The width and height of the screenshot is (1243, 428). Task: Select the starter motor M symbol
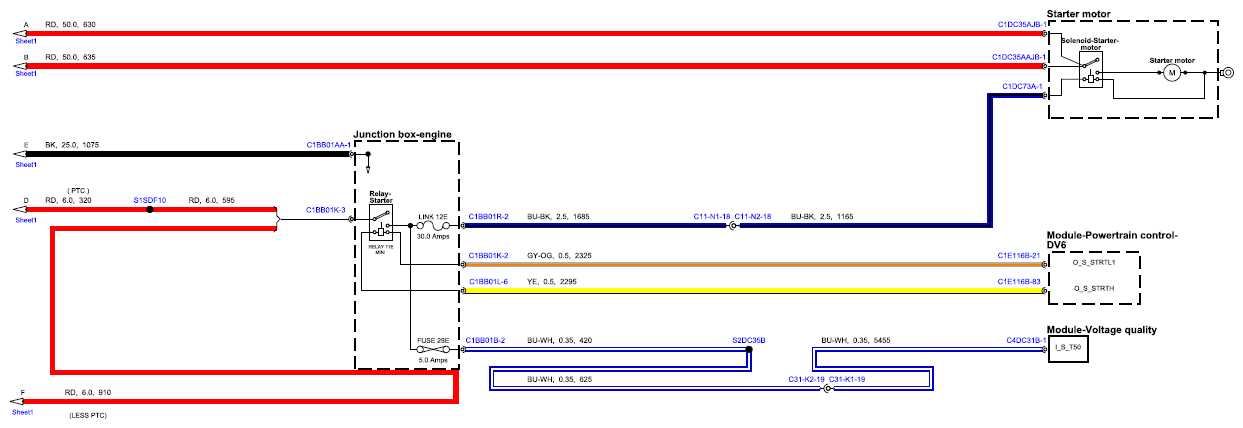[x=1173, y=73]
